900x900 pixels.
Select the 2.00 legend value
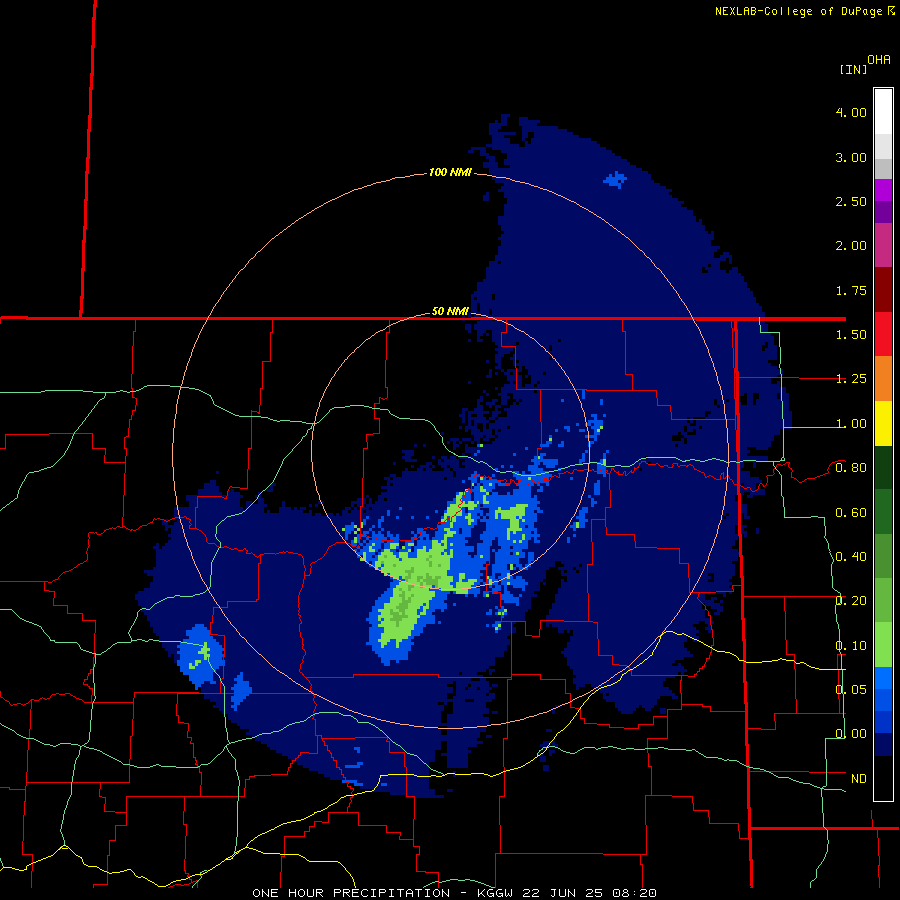tap(851, 246)
